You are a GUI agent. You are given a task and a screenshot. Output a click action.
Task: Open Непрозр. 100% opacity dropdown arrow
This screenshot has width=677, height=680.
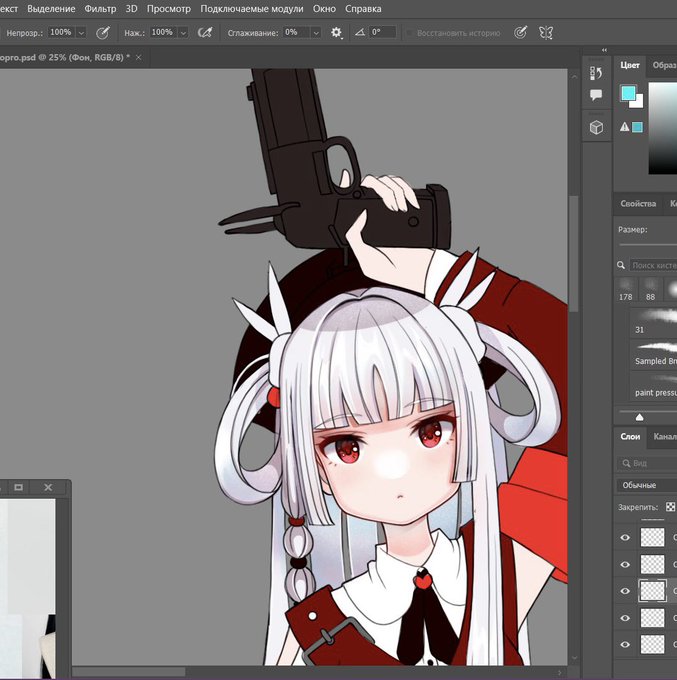81,33
